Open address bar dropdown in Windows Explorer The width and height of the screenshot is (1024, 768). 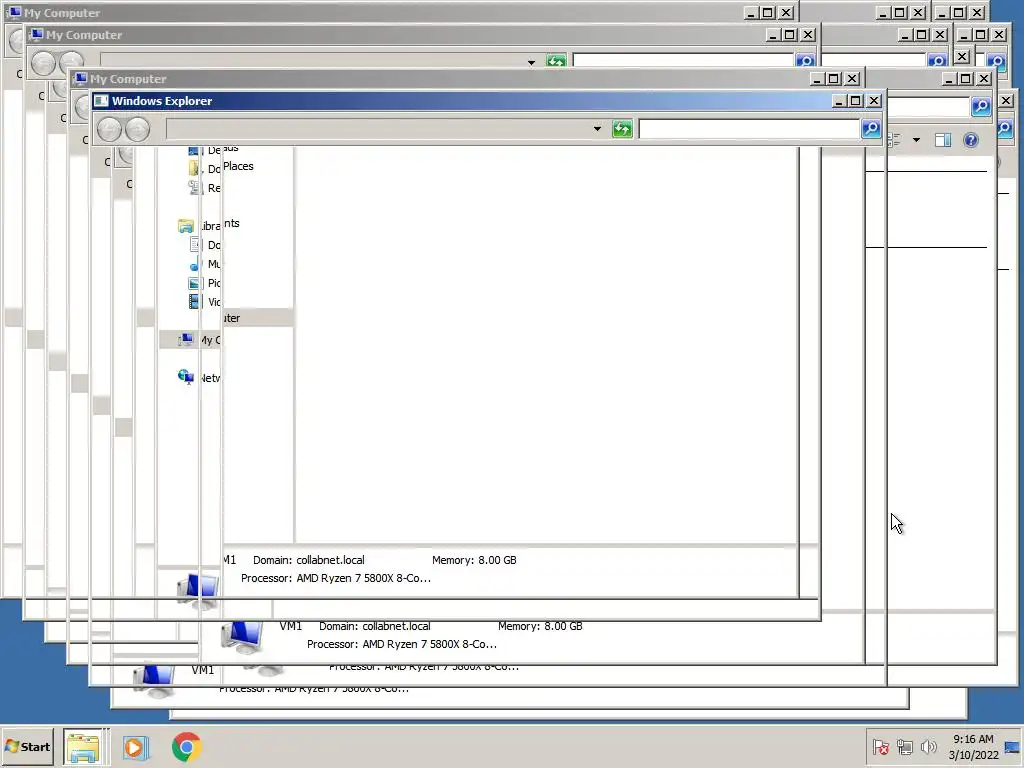tap(597, 129)
